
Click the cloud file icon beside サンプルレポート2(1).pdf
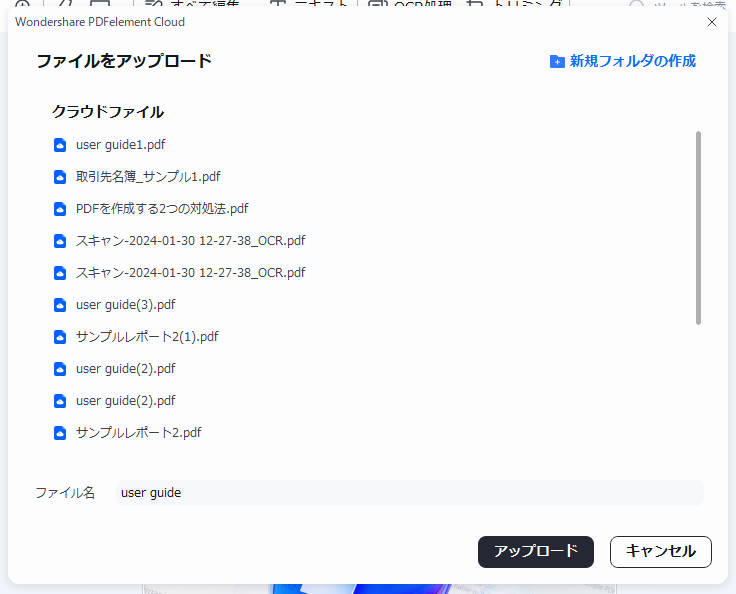click(x=60, y=337)
